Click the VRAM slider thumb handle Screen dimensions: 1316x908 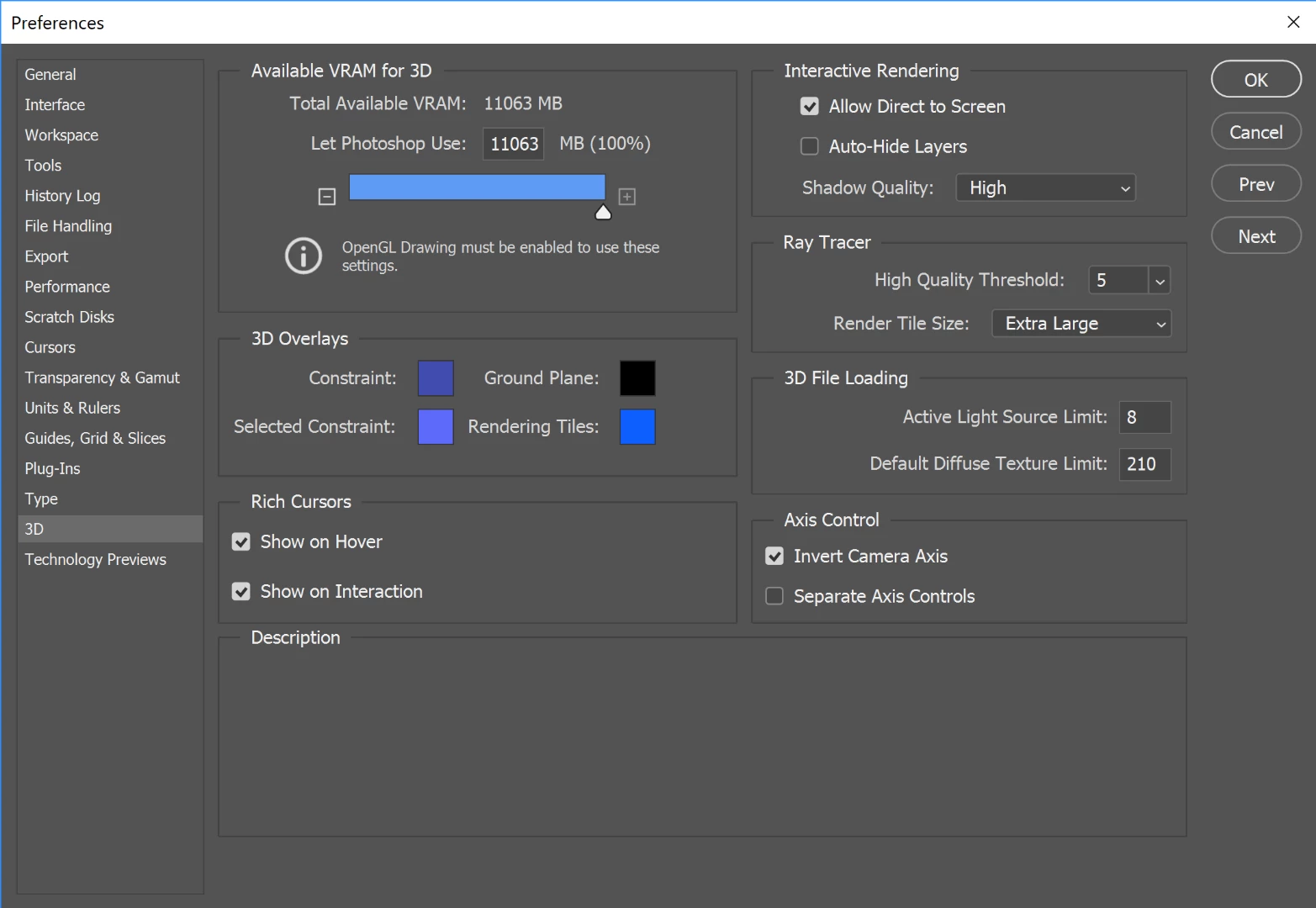(603, 212)
